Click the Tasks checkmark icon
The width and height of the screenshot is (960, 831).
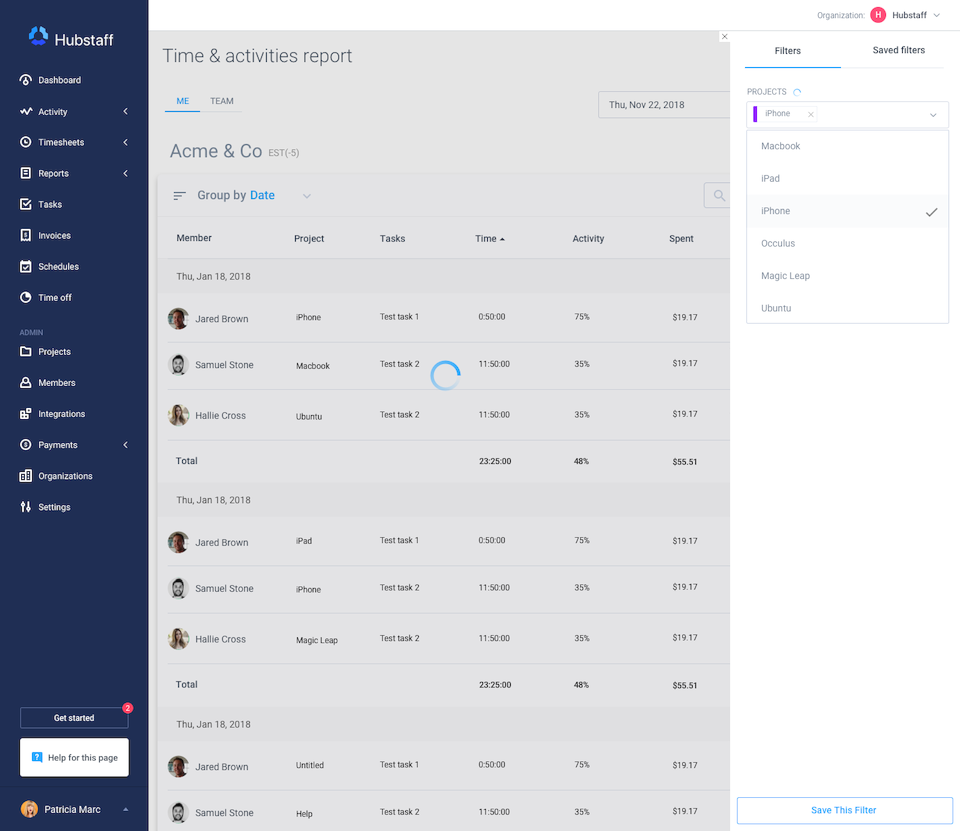[x=26, y=204]
